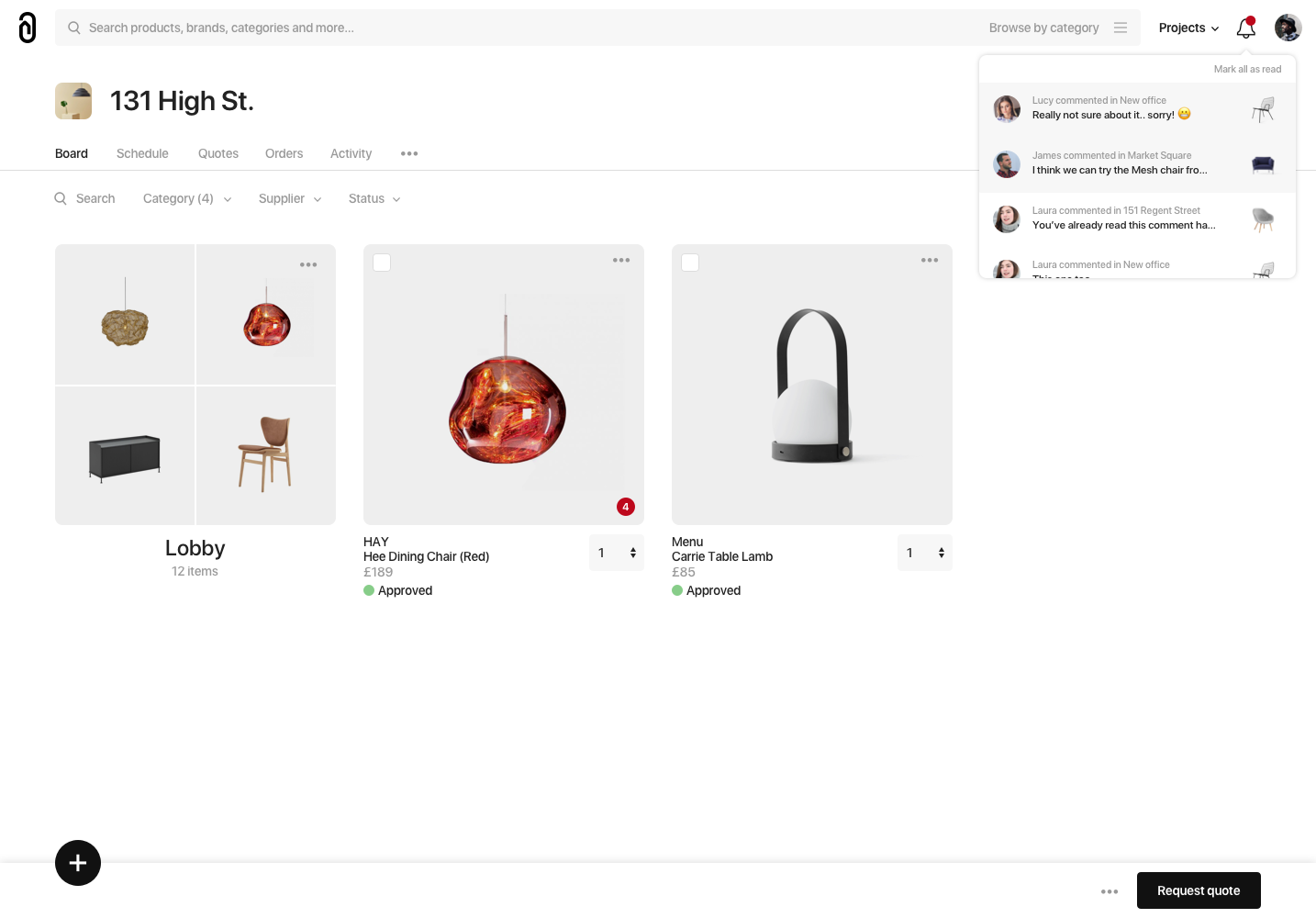1316x918 pixels.
Task: Click Browse by category
Action: click(1044, 28)
